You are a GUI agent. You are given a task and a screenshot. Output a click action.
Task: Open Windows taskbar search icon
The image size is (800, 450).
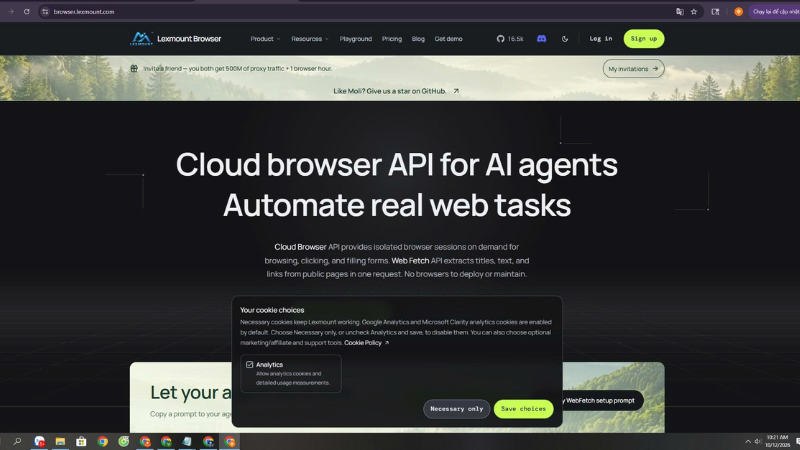point(17,441)
